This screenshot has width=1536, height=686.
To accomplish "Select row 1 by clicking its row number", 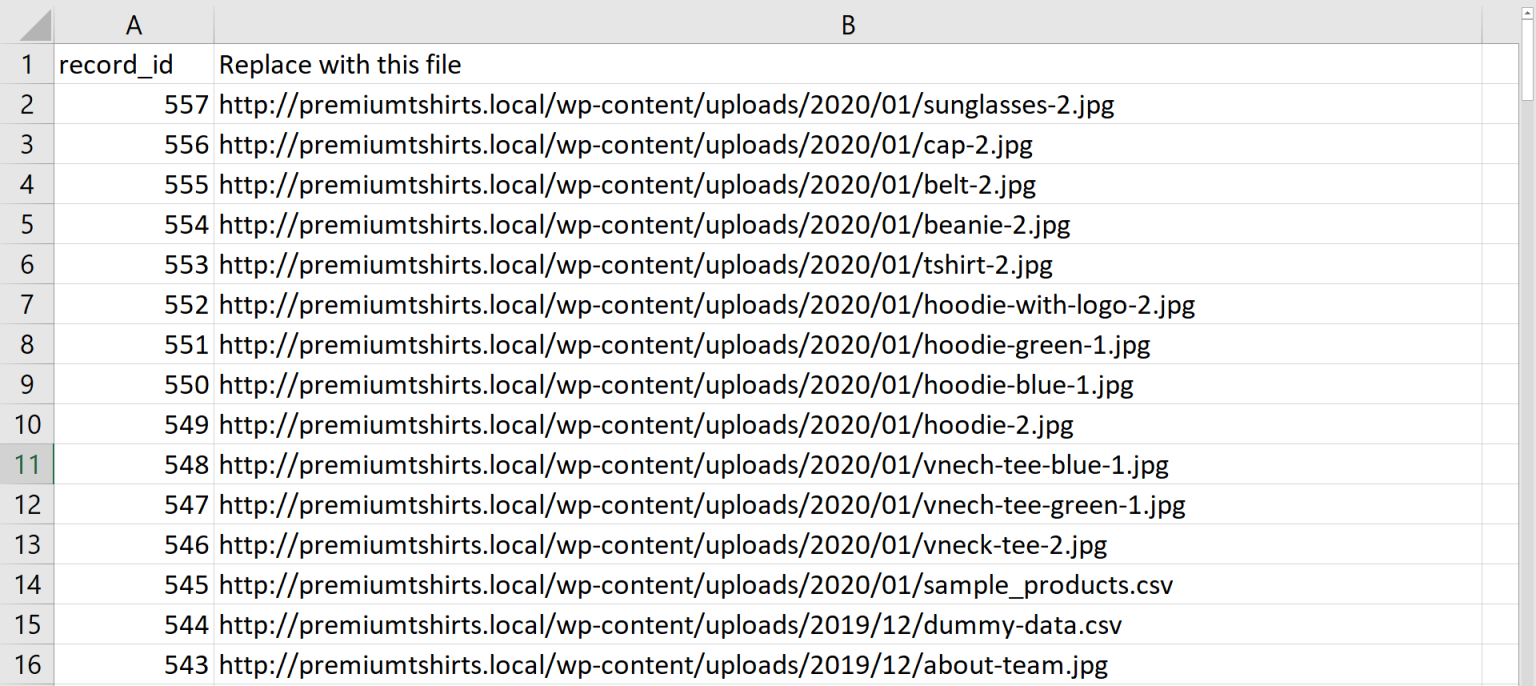I will (x=26, y=64).
